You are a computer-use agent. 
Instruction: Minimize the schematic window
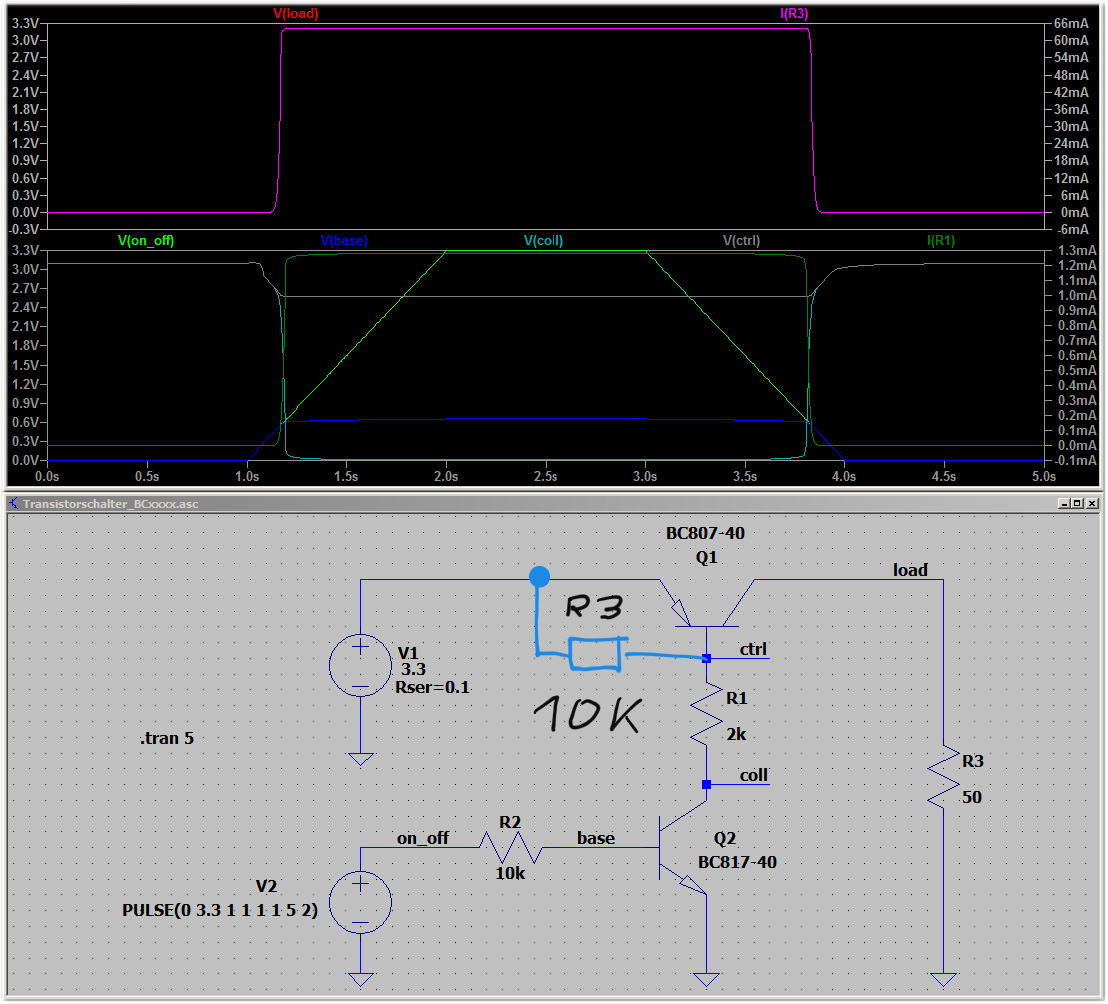(x=1063, y=503)
